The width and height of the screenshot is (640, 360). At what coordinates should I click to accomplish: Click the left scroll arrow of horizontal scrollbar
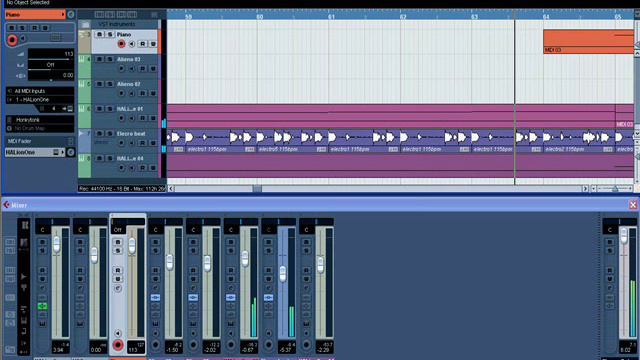point(171,189)
